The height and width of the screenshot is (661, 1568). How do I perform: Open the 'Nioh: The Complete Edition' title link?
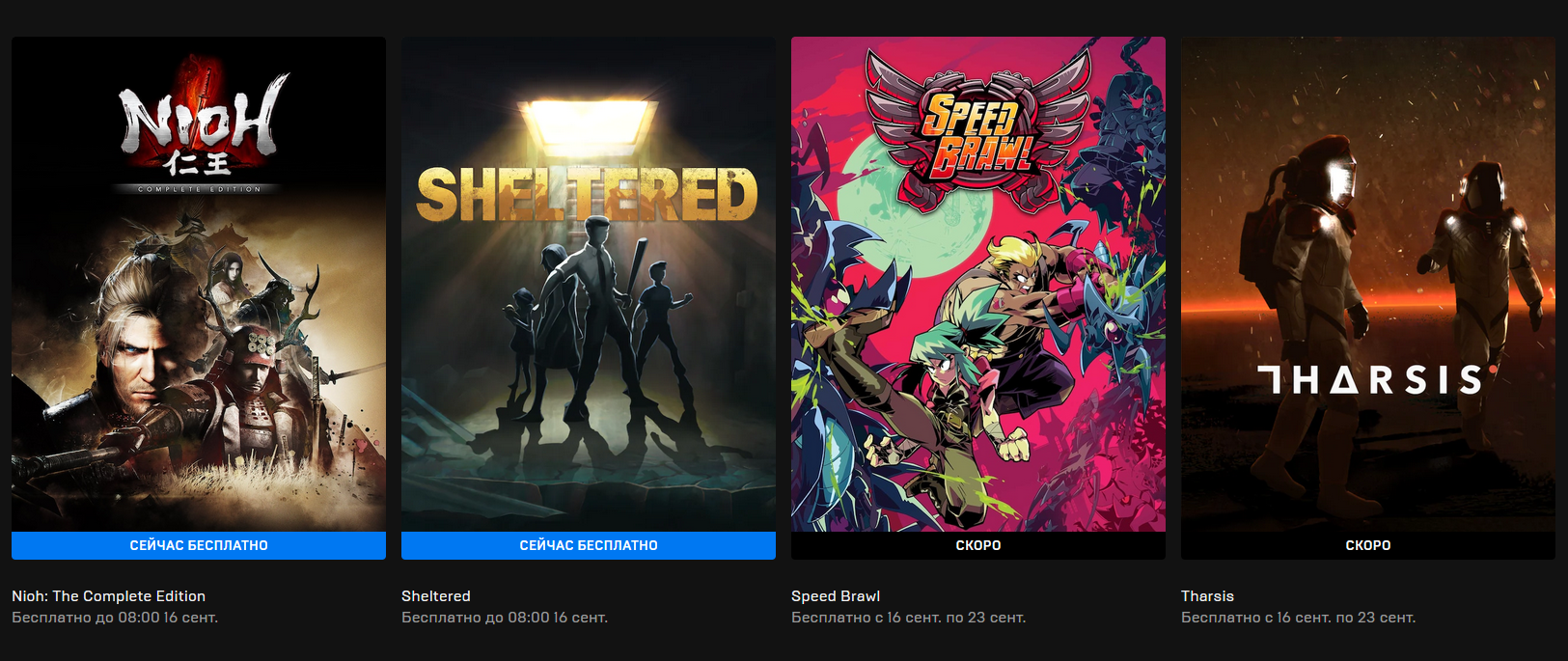click(x=108, y=596)
